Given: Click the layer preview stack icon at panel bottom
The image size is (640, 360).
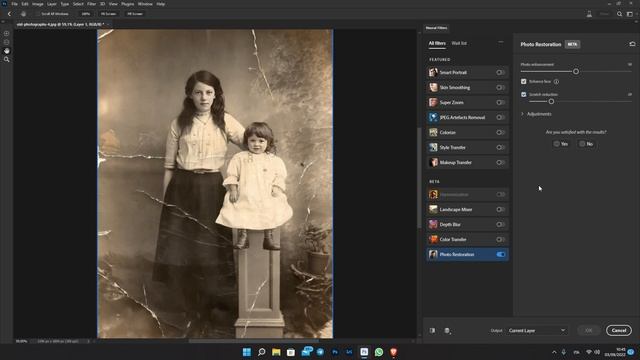Looking at the screenshot, I should point(447,331).
